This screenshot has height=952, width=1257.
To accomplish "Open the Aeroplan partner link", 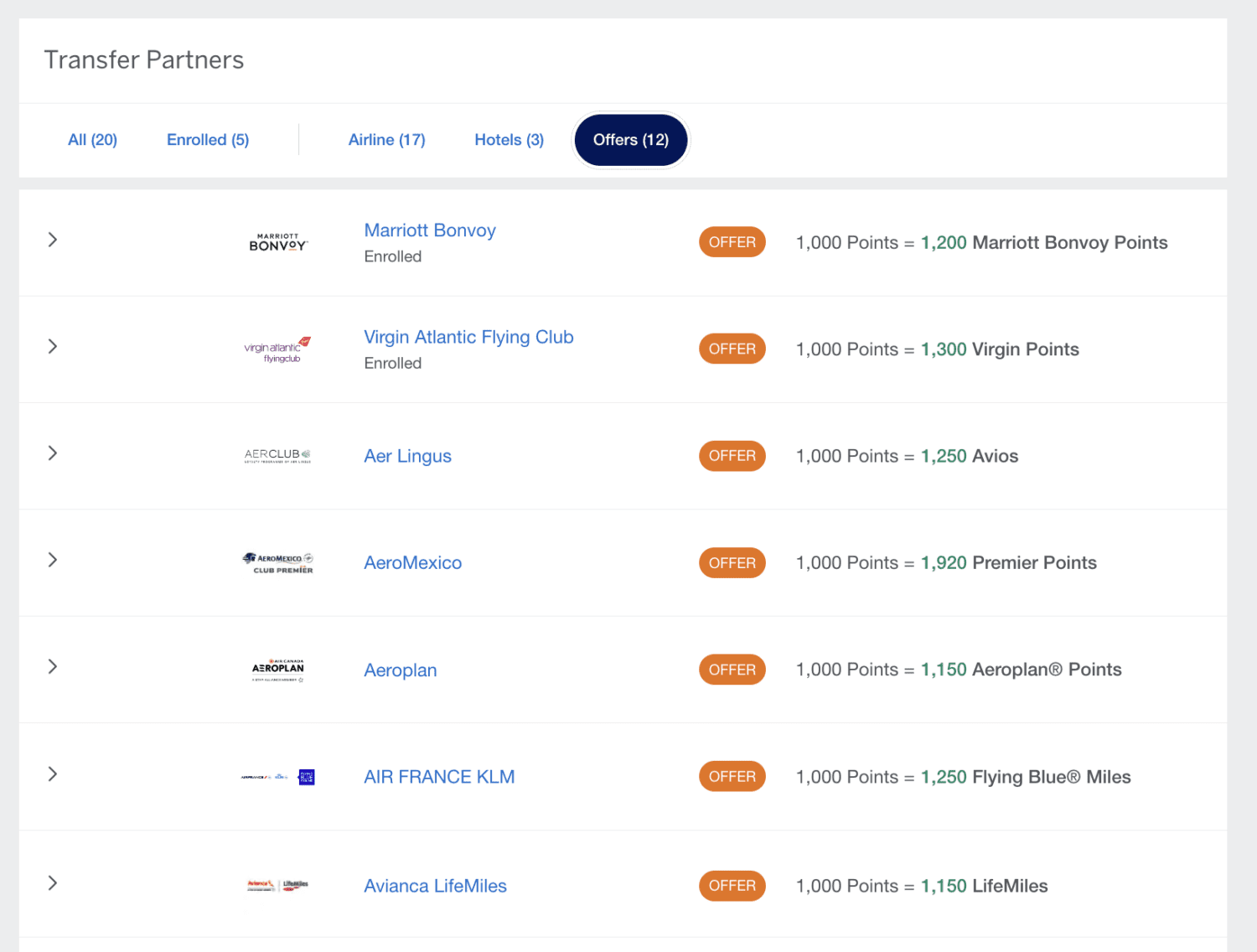I will tap(401, 670).
